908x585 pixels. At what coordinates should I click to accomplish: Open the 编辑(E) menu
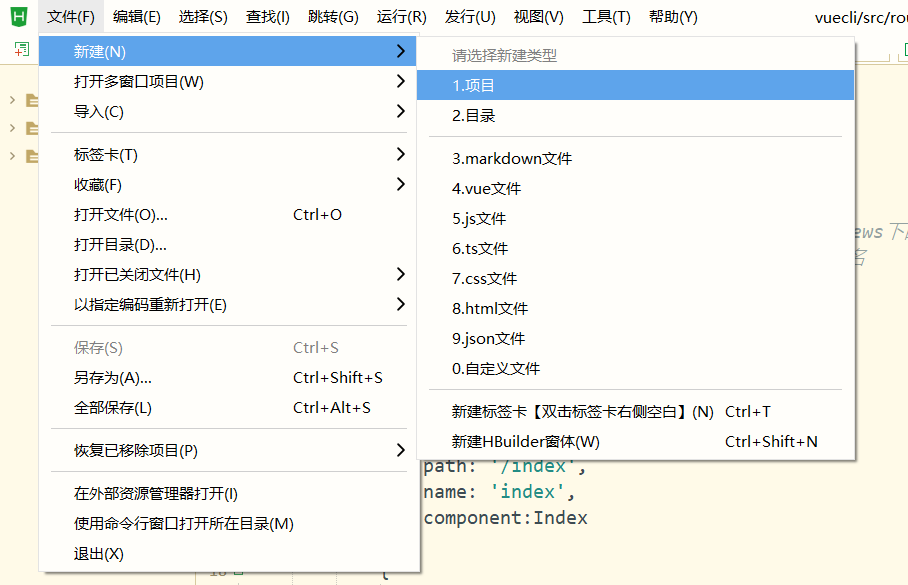pyautogui.click(x=137, y=17)
